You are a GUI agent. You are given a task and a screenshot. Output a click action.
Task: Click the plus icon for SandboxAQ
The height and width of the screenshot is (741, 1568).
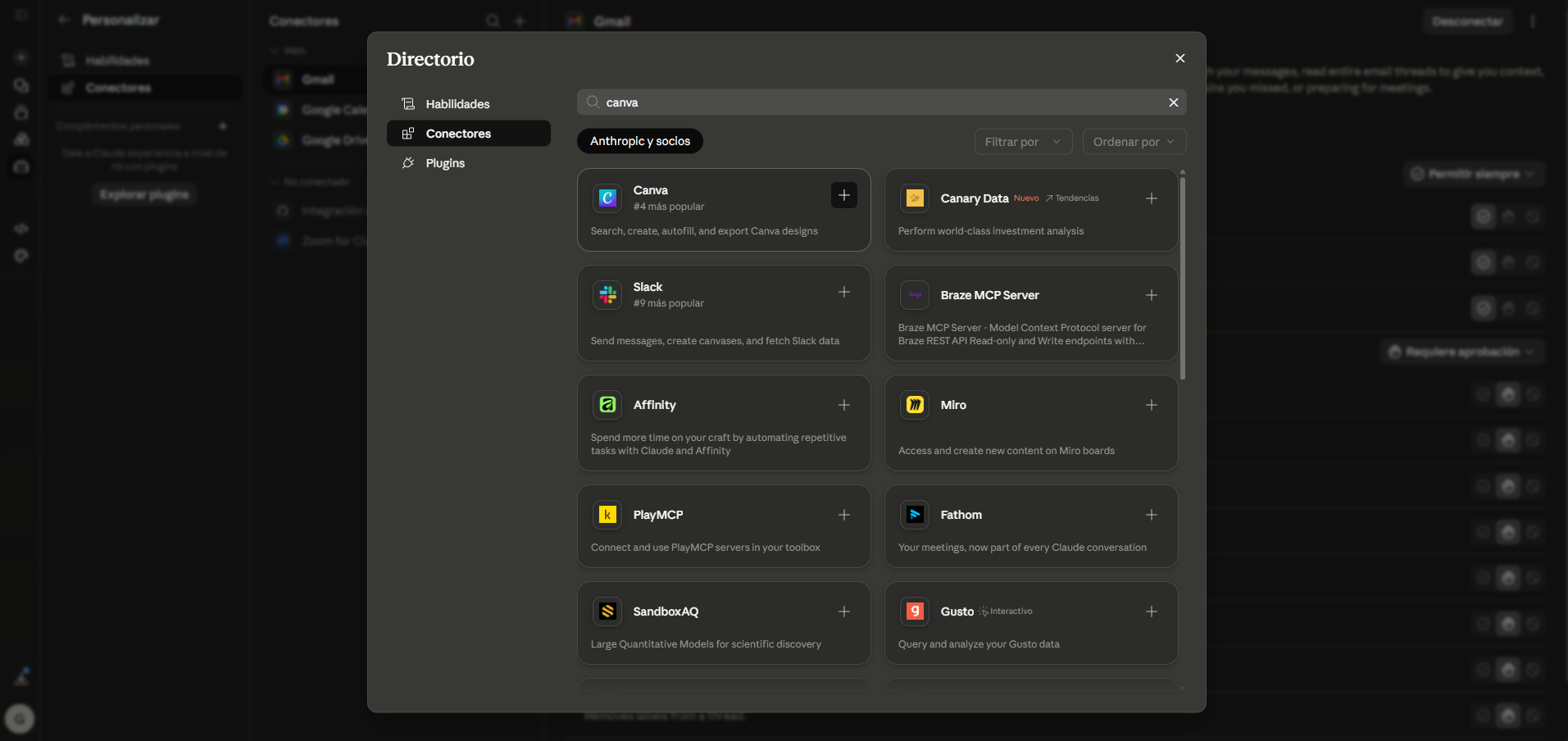(844, 611)
